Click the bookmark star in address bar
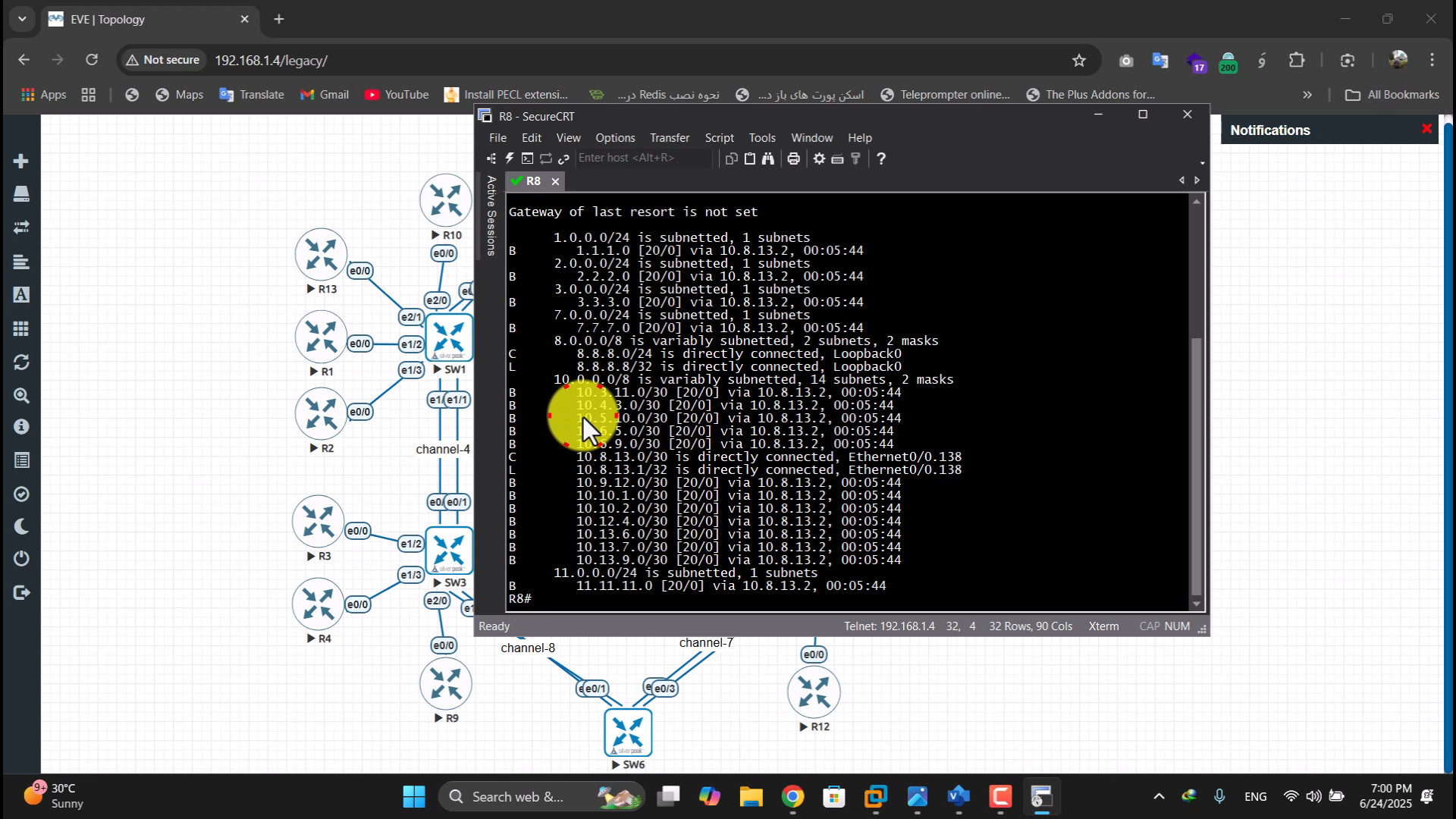Image resolution: width=1456 pixels, height=819 pixels. click(x=1078, y=61)
